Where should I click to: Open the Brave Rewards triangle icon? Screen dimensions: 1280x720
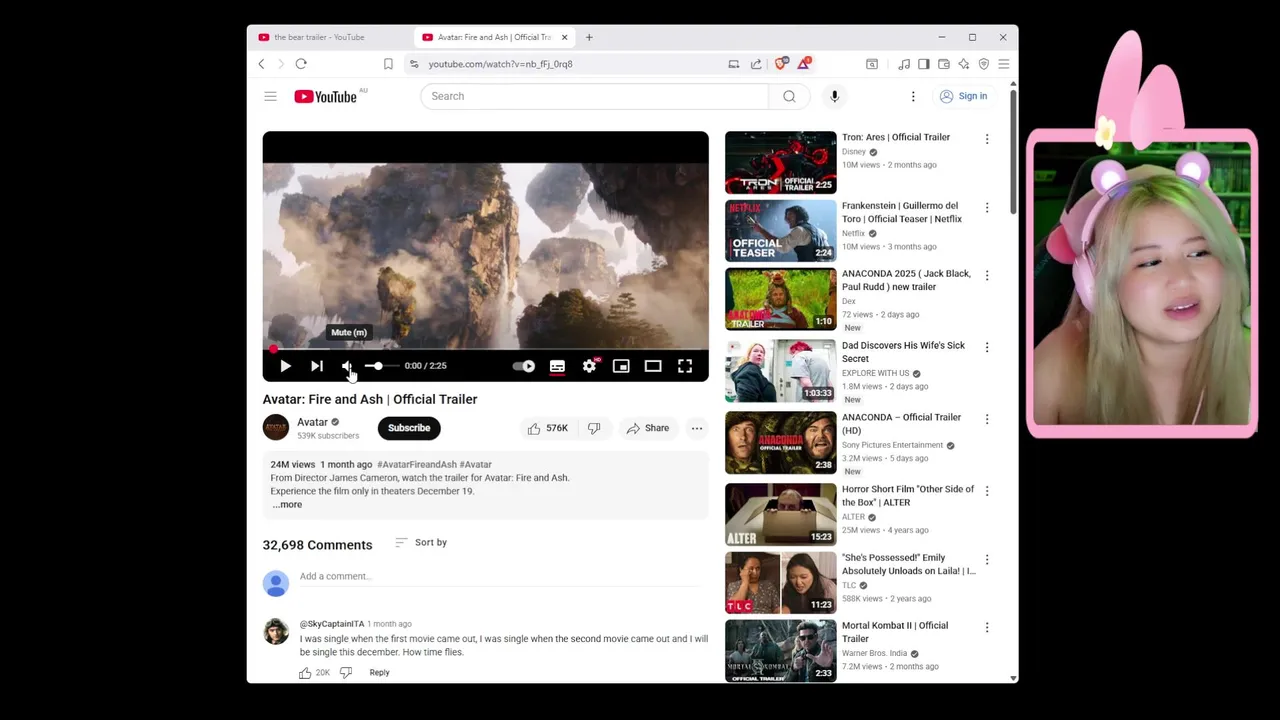(x=803, y=64)
